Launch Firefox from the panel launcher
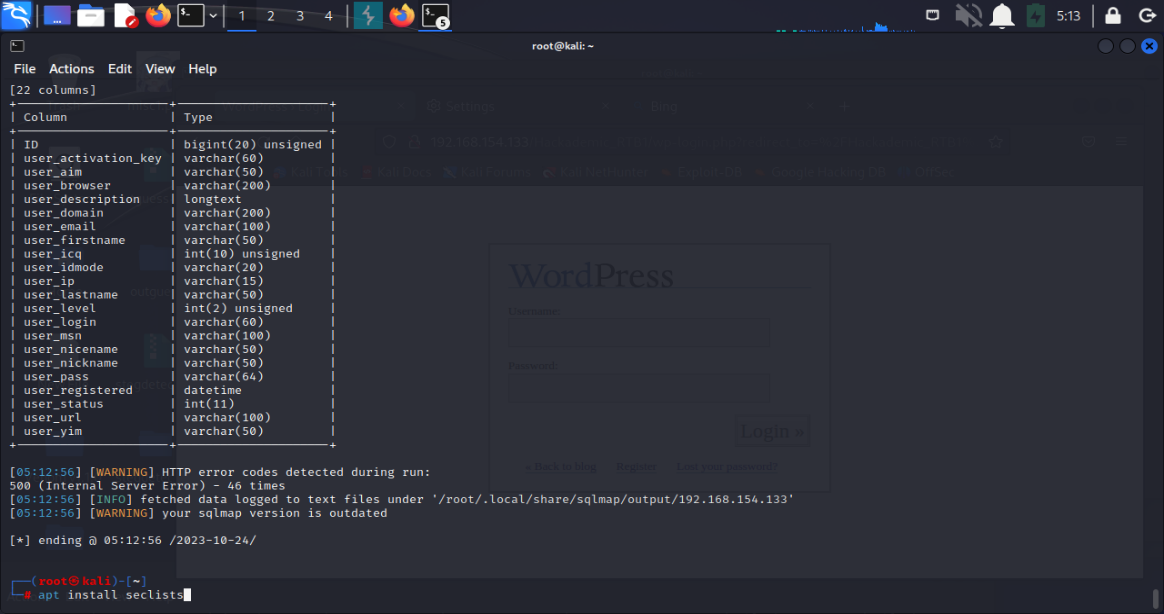Image resolution: width=1164 pixels, height=614 pixels. (x=158, y=16)
